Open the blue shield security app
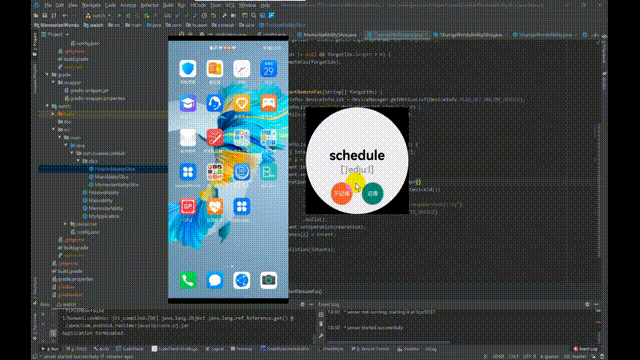640x360 pixels. point(188,69)
